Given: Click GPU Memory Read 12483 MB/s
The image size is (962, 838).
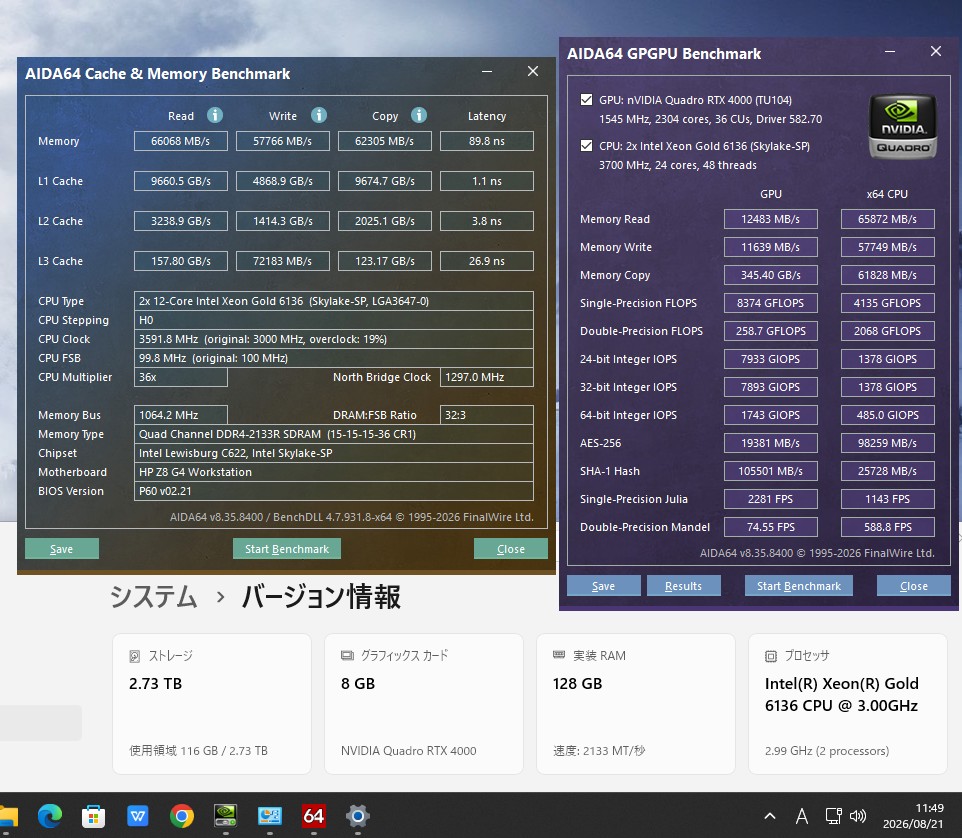Looking at the screenshot, I should pyautogui.click(x=771, y=219).
